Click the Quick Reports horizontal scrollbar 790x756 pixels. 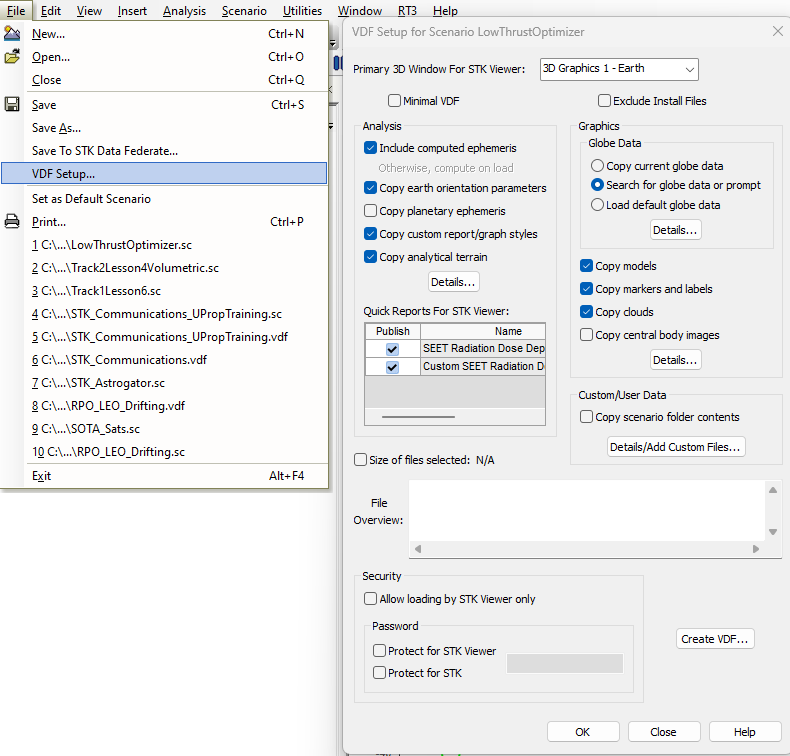coord(418,417)
